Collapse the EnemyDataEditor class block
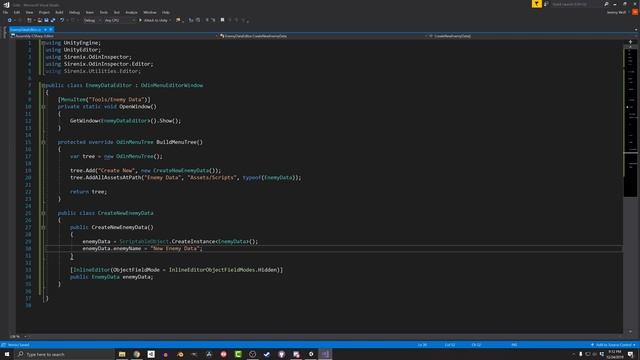 43,85
